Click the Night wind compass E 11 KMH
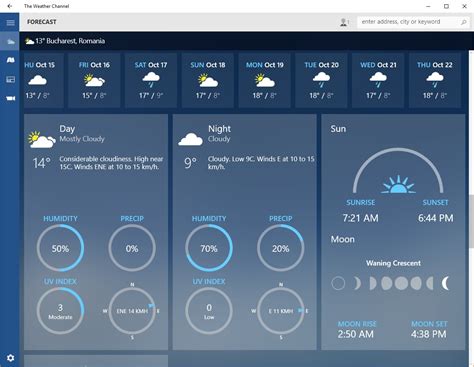 [x=281, y=311]
